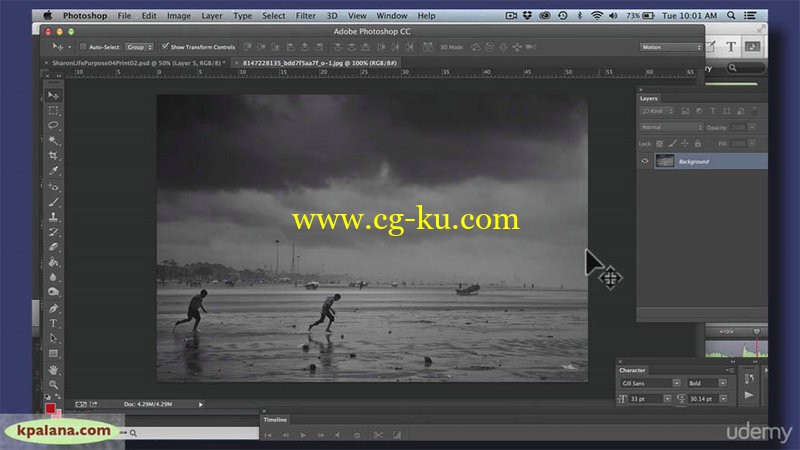Screen dimensions: 800x450
Task: Select the Magic Wand tool
Action: coord(53,140)
